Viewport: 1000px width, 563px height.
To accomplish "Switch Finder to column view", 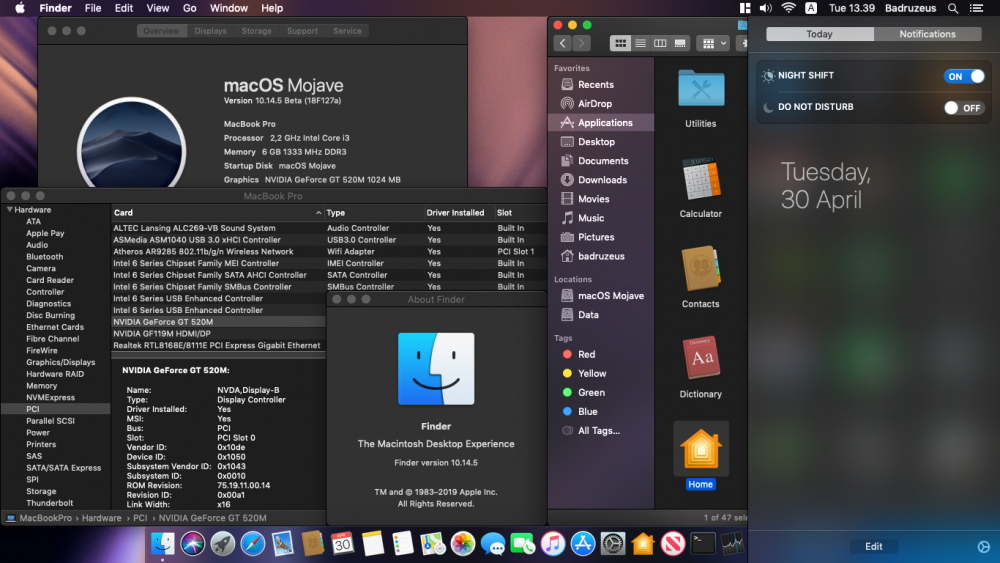I will coord(660,43).
